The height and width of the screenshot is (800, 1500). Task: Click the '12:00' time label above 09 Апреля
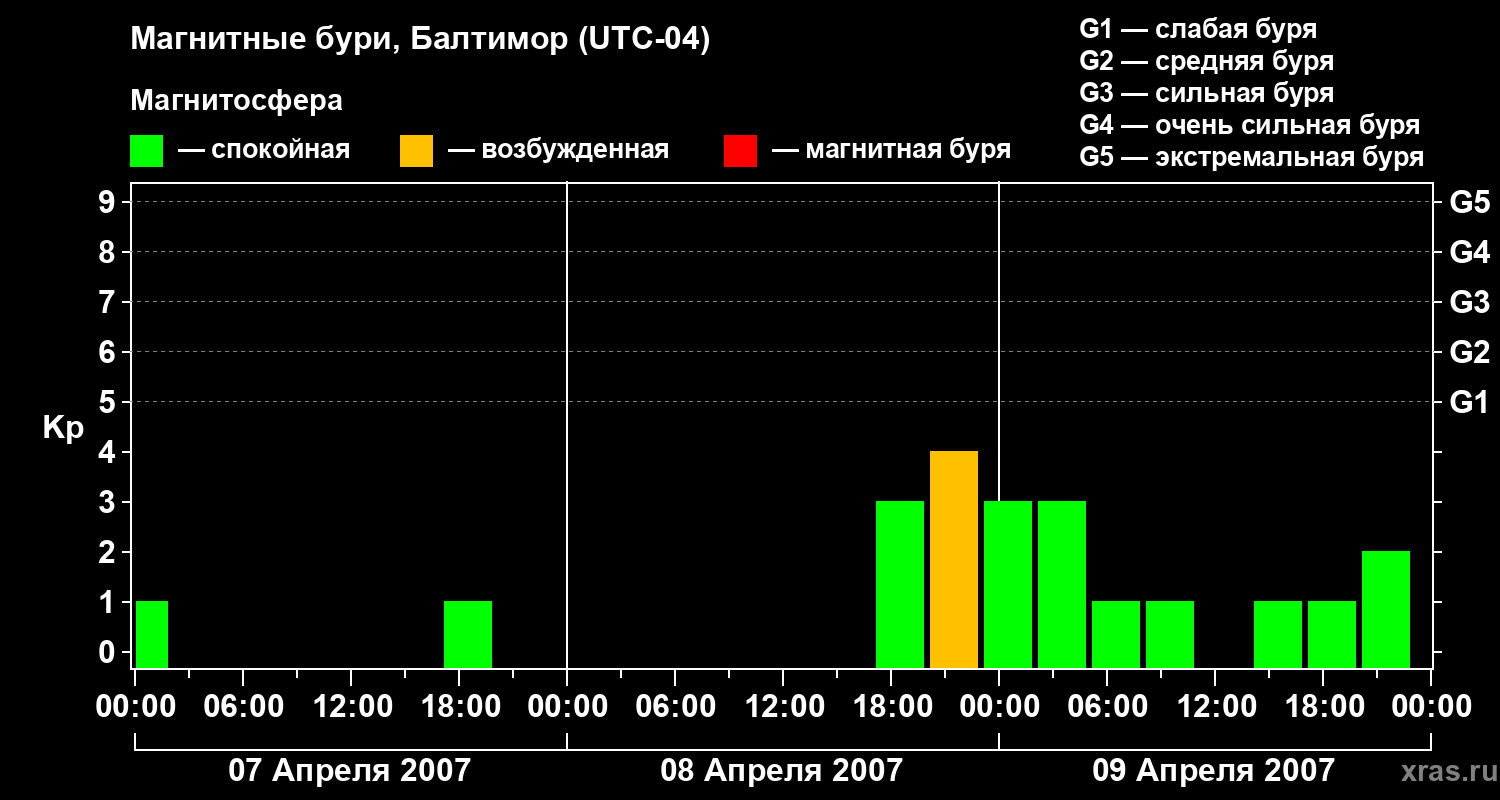click(x=1215, y=707)
